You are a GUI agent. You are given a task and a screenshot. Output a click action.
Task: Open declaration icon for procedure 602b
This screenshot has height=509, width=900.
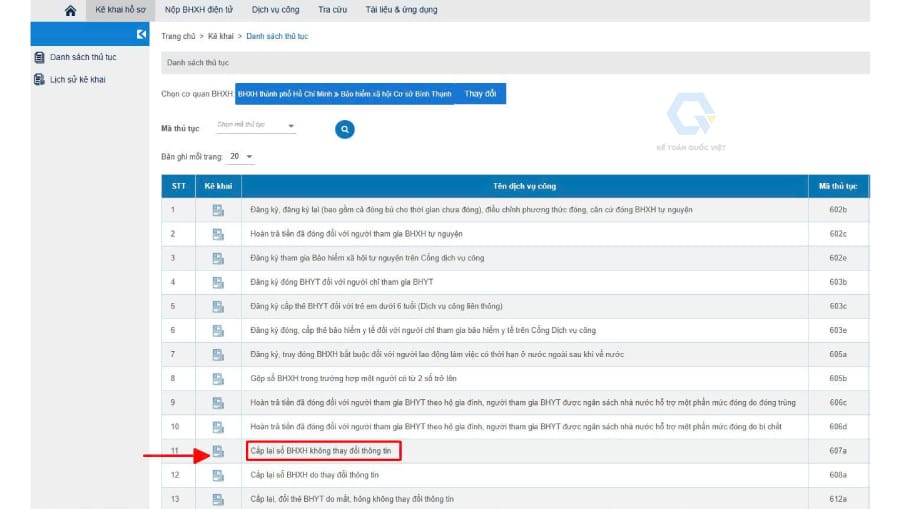(218, 210)
